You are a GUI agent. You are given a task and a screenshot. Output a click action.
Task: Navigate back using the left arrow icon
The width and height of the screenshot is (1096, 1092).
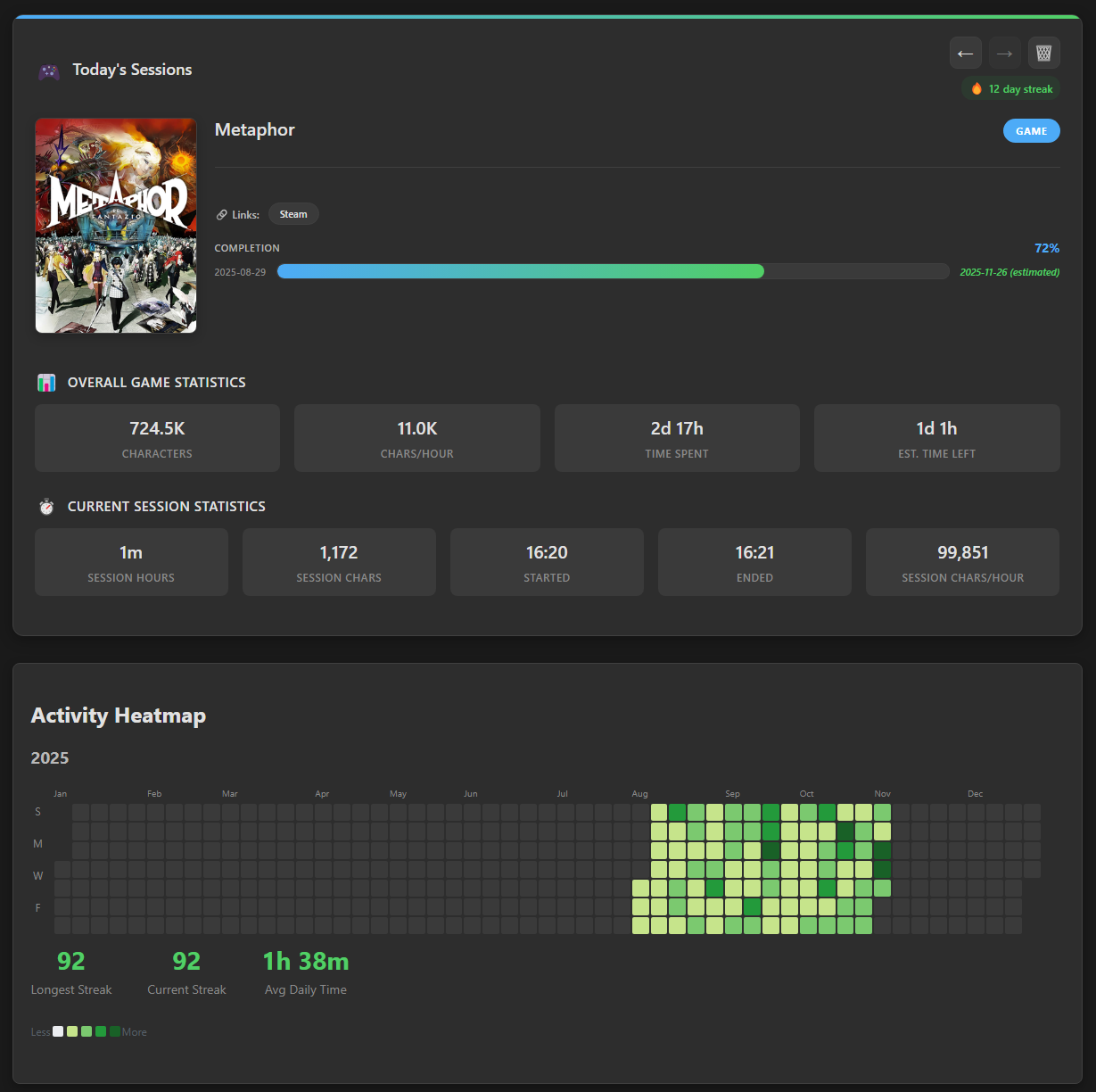tap(965, 53)
